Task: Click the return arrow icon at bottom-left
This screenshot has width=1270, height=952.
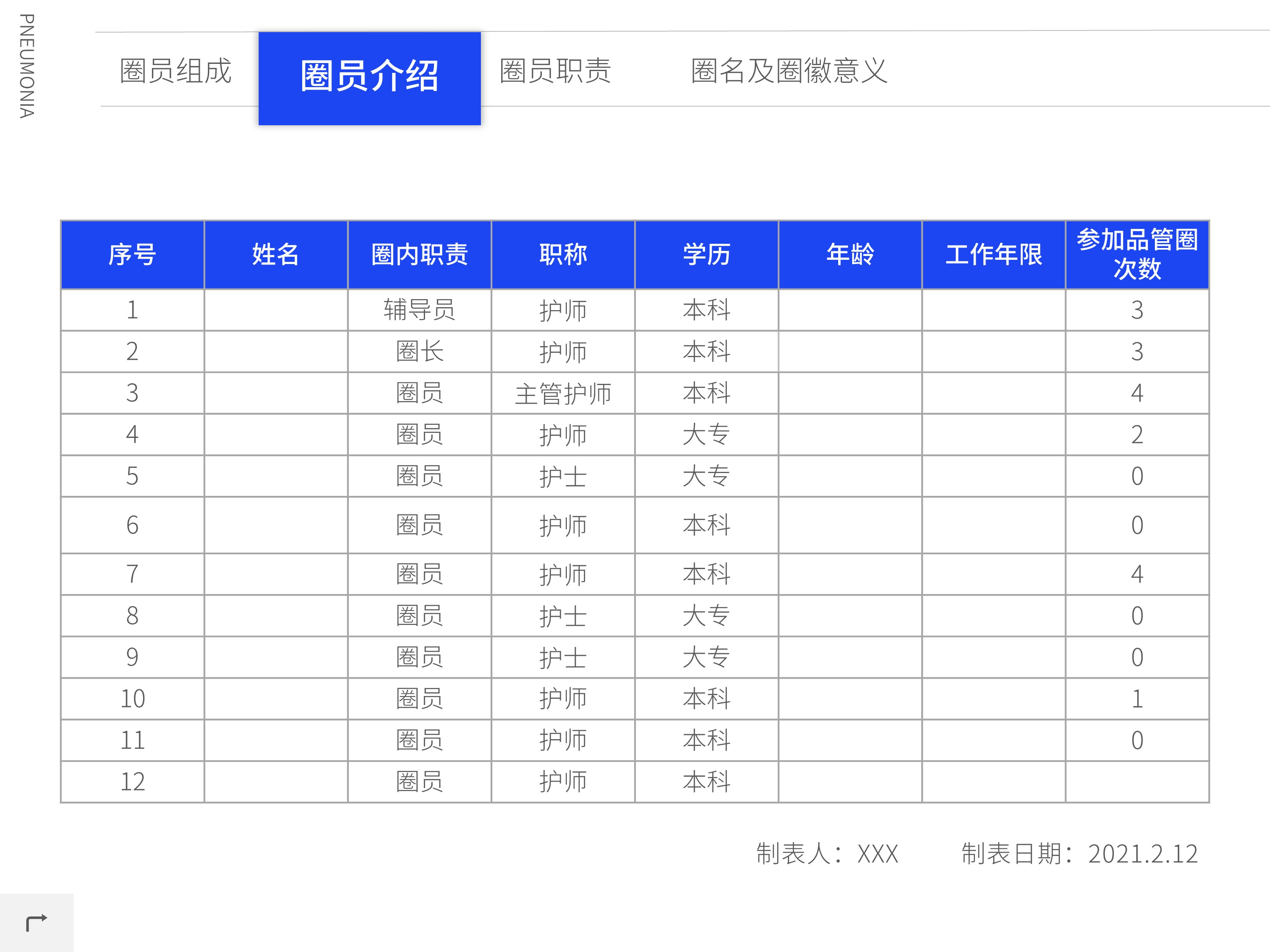Action: [x=37, y=923]
